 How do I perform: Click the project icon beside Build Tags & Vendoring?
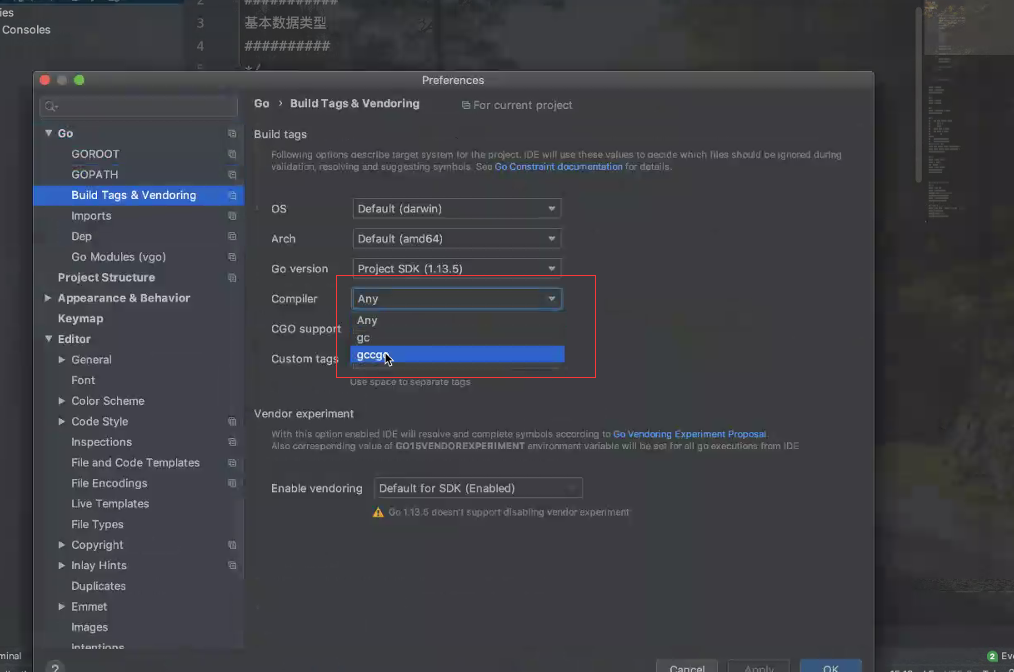click(232, 195)
